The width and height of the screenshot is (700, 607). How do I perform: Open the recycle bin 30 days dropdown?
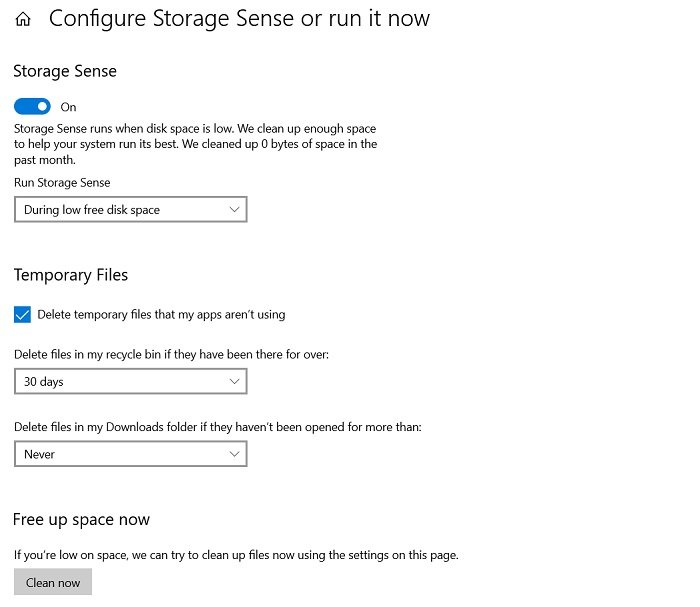pyautogui.click(x=130, y=381)
